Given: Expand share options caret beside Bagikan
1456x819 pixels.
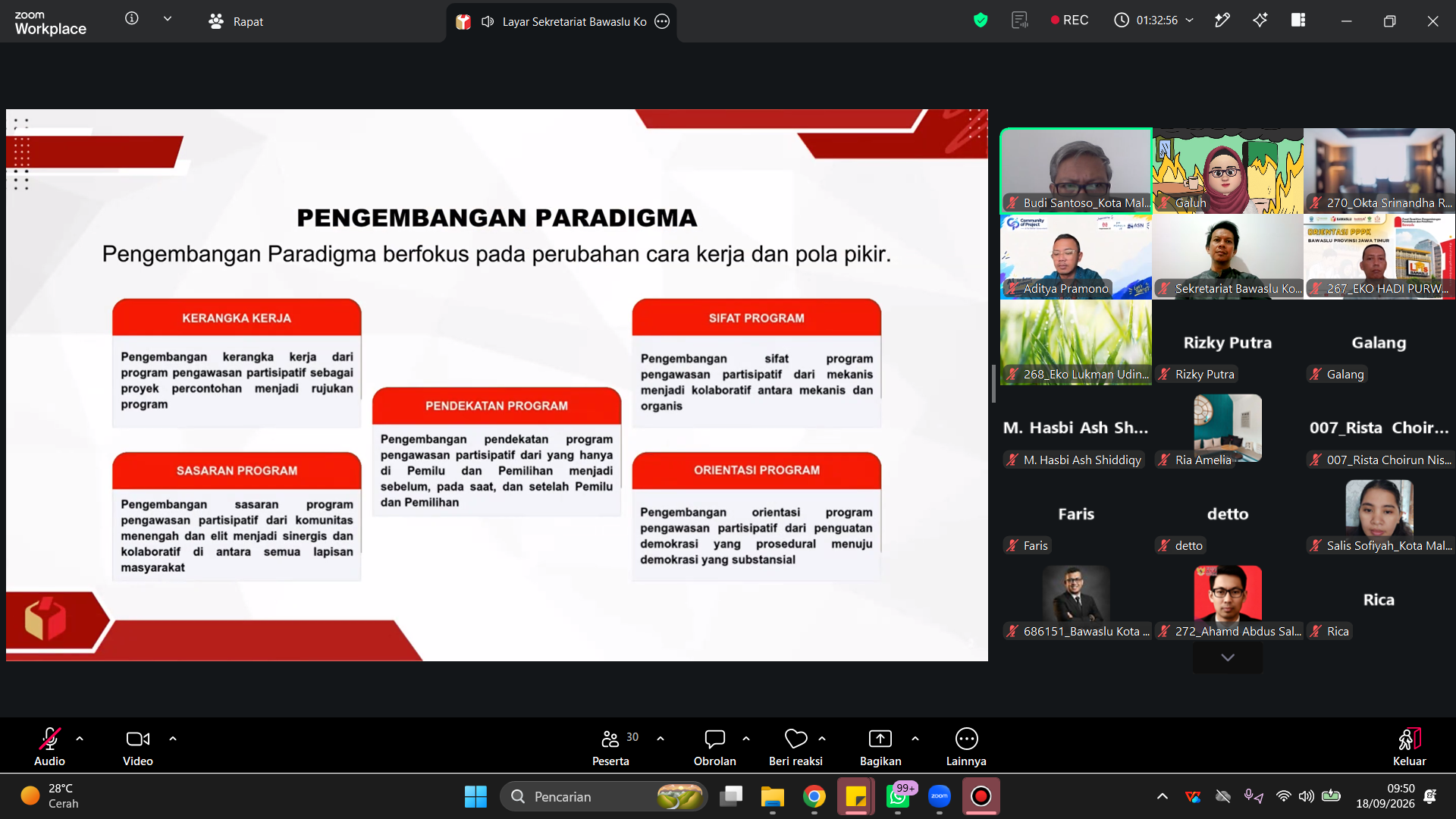Looking at the screenshot, I should pyautogui.click(x=915, y=739).
